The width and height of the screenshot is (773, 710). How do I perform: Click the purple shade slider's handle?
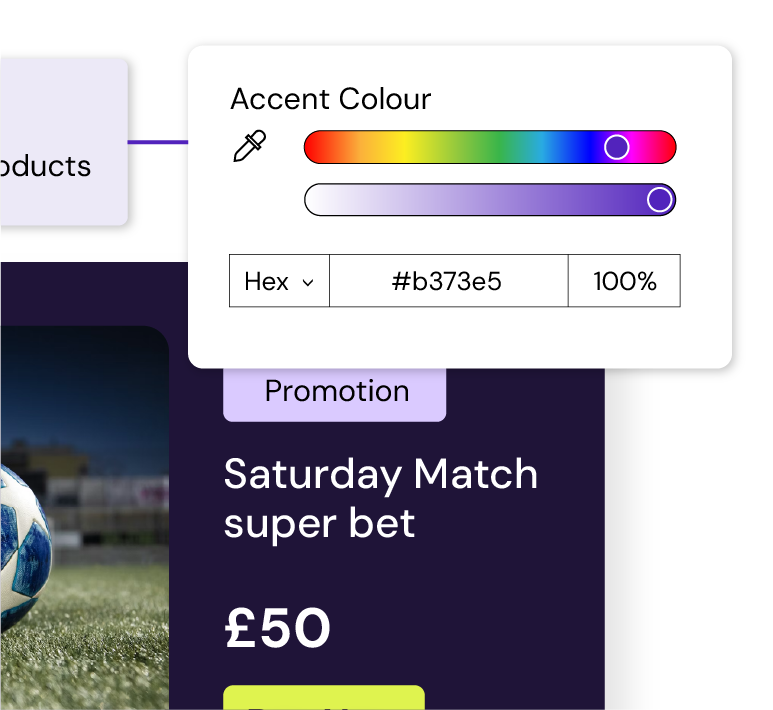point(659,200)
